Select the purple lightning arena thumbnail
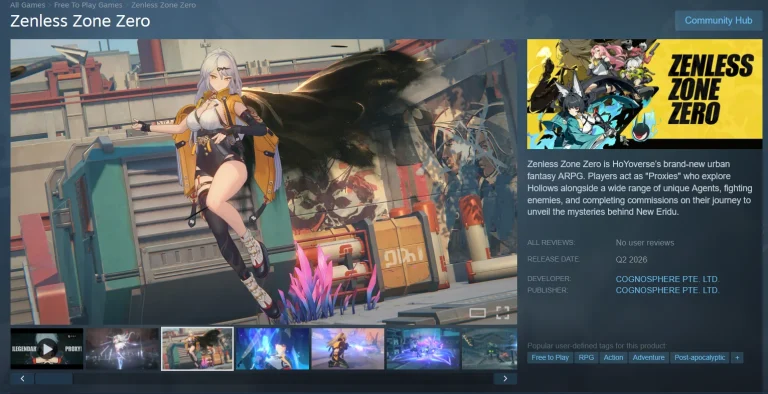This screenshot has width=768, height=394. click(423, 348)
